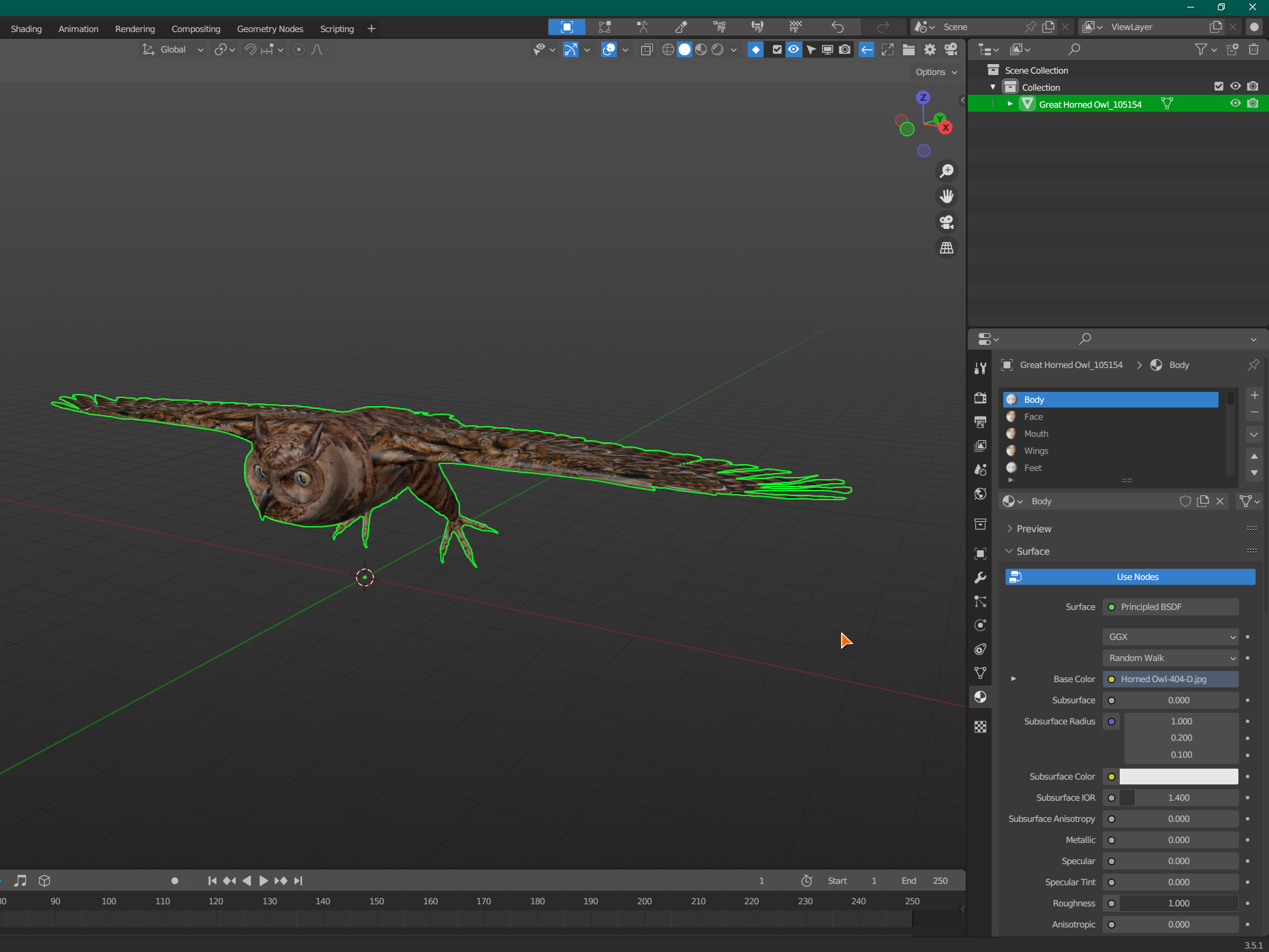Image resolution: width=1269 pixels, height=952 pixels.
Task: Open the Render properties tab
Action: [980, 398]
